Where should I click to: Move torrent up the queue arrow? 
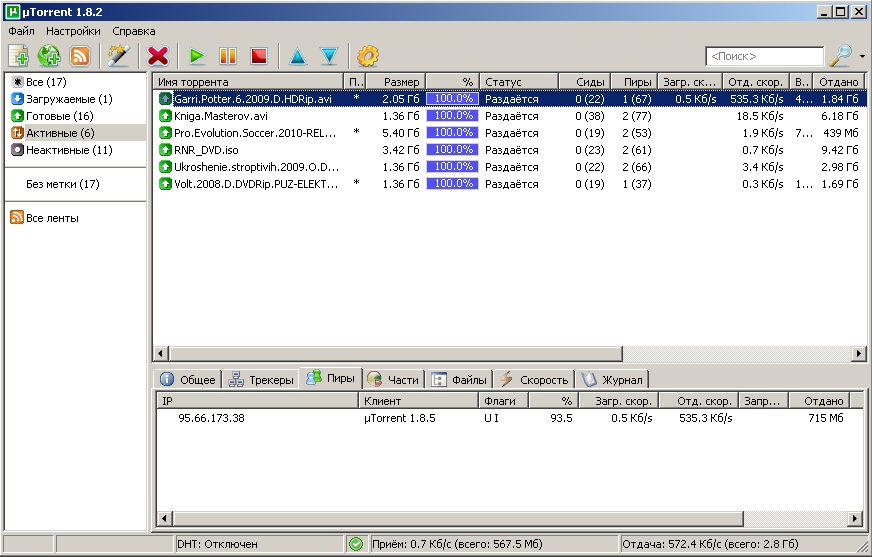(x=298, y=56)
